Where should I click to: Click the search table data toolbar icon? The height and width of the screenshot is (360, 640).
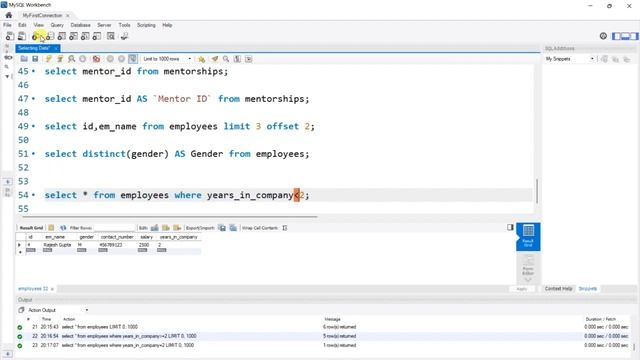[x=111, y=37]
